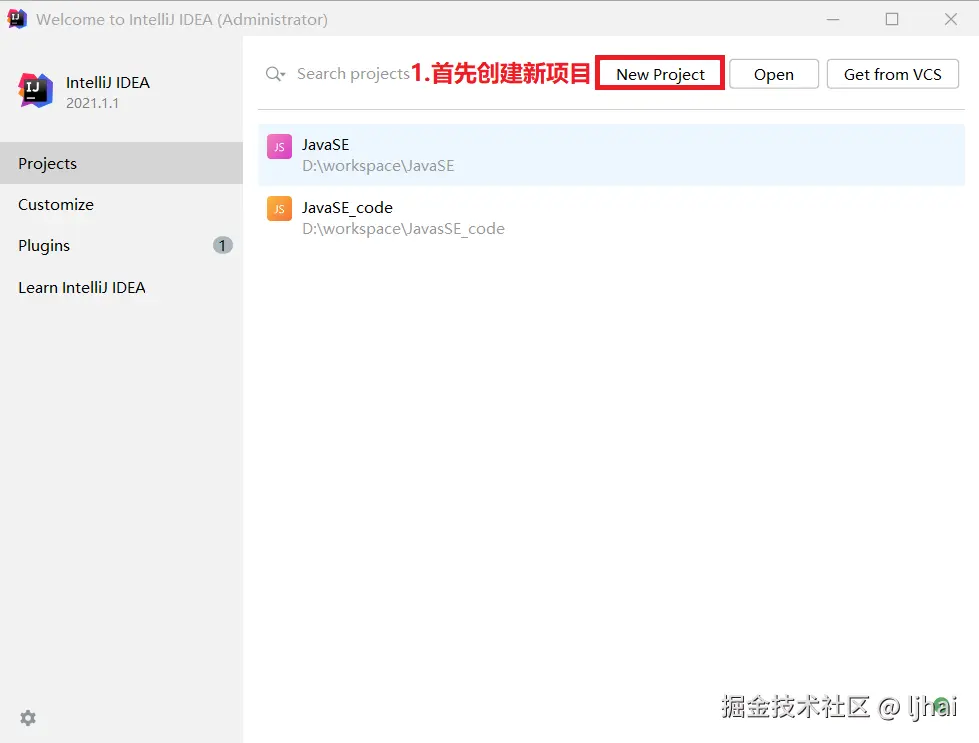Click the IntelliJ IDEA logo in sidebar
The width and height of the screenshot is (979, 743).
36,91
